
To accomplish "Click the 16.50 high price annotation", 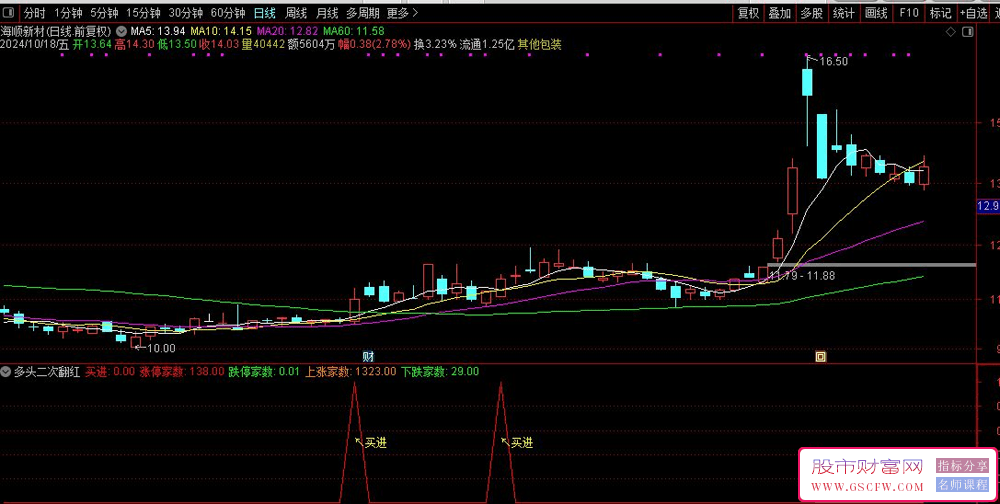I will (833, 62).
